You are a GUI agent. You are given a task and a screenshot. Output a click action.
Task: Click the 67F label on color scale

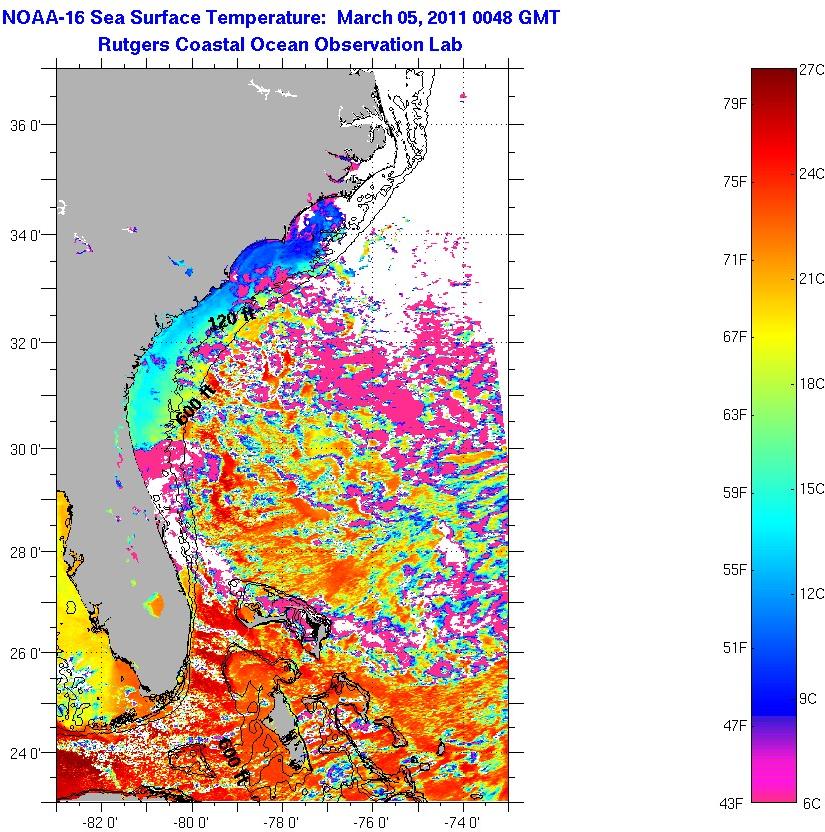(x=735, y=337)
